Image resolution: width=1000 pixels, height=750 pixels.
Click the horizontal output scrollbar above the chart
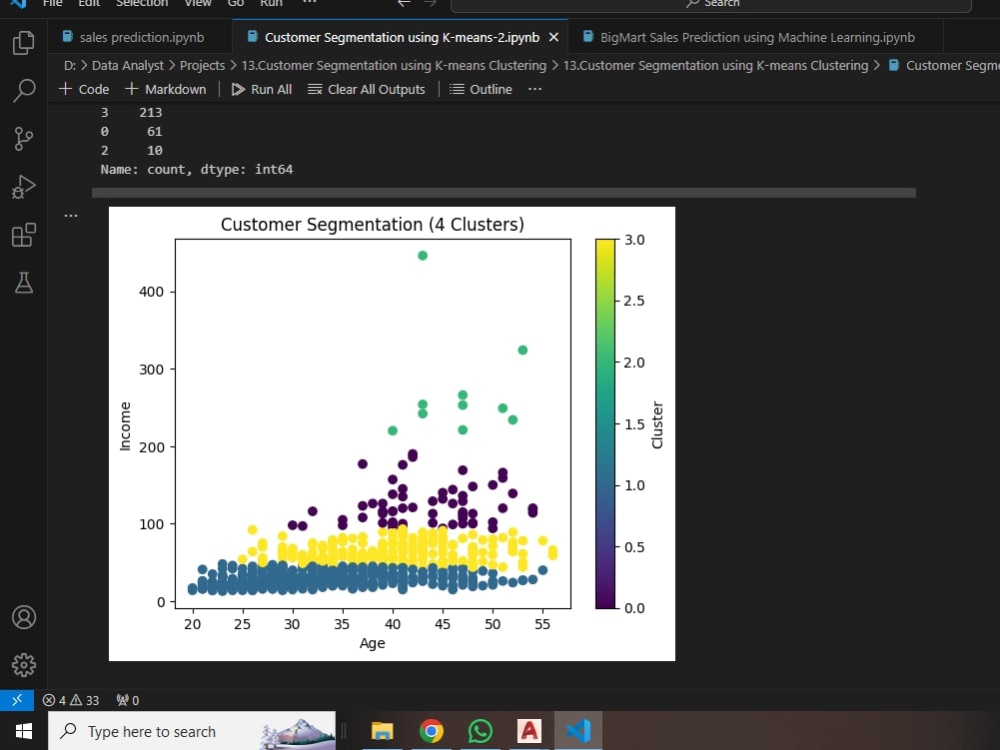click(504, 193)
